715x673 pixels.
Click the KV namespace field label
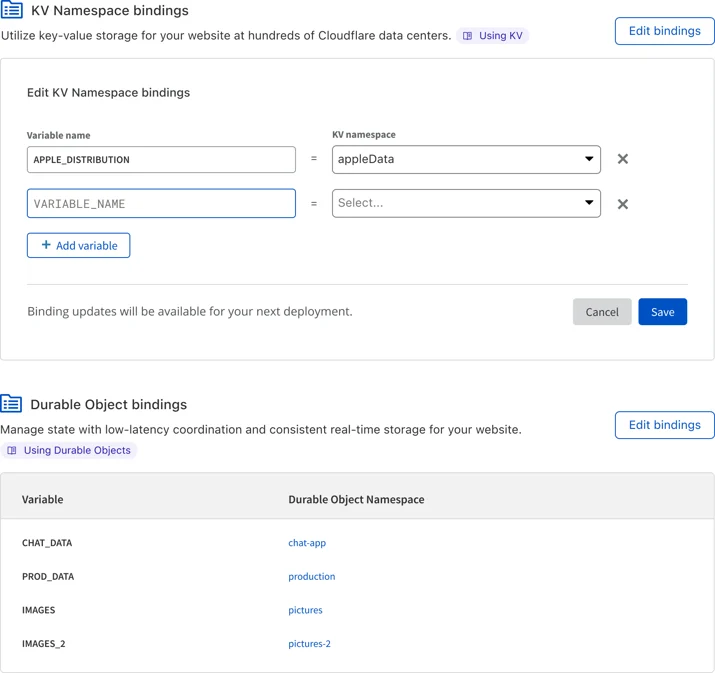(x=364, y=135)
